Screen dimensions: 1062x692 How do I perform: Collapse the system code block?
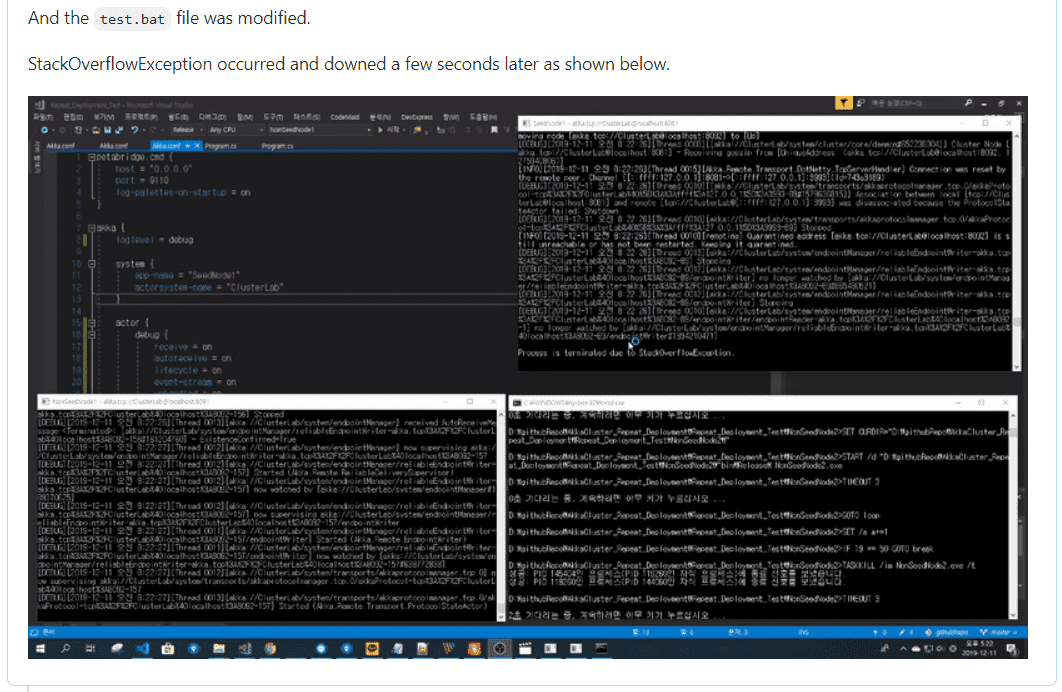tap(91, 263)
